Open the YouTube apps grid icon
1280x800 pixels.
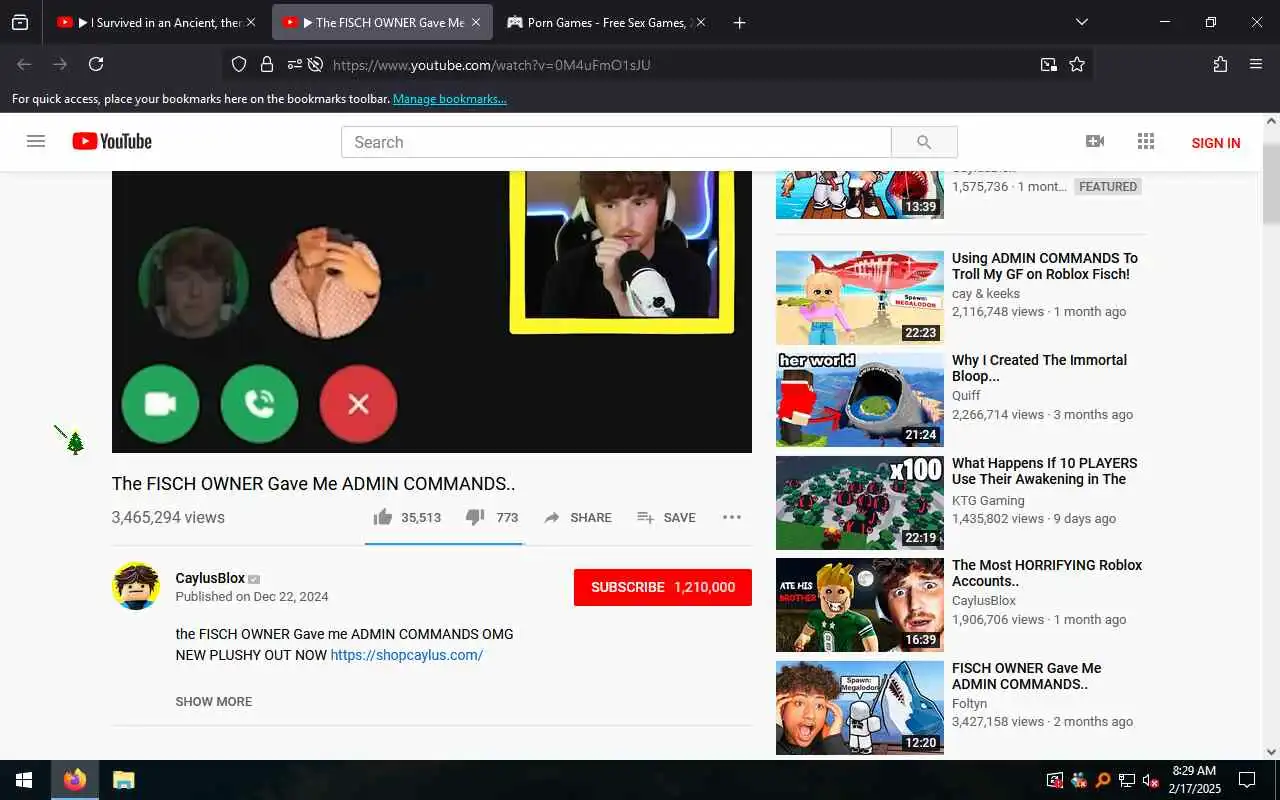[1146, 141]
